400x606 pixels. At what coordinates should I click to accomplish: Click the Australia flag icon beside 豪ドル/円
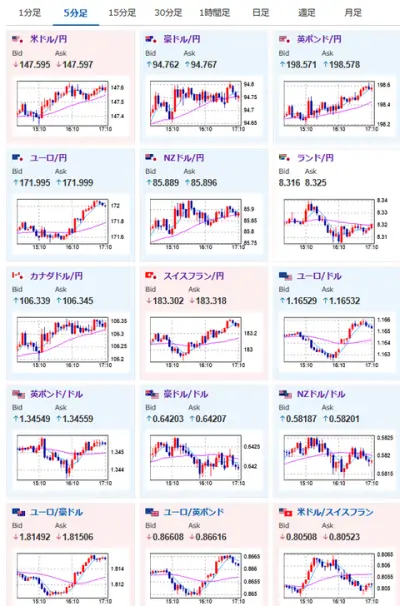coord(151,39)
